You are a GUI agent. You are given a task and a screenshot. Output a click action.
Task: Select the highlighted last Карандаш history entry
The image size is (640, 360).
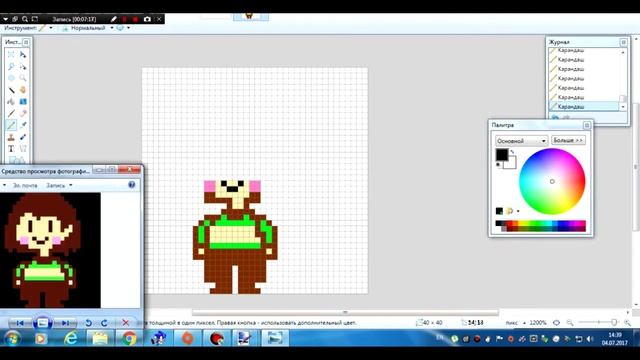tap(584, 107)
